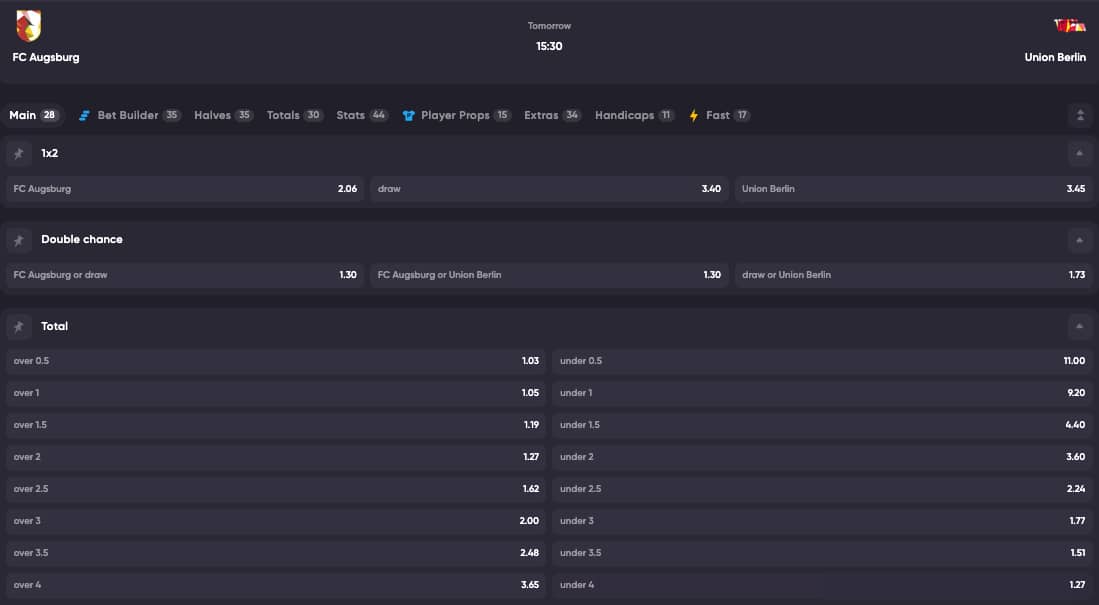The image size is (1099, 605).
Task: Switch to the Bet Builder tab
Action: pos(129,115)
